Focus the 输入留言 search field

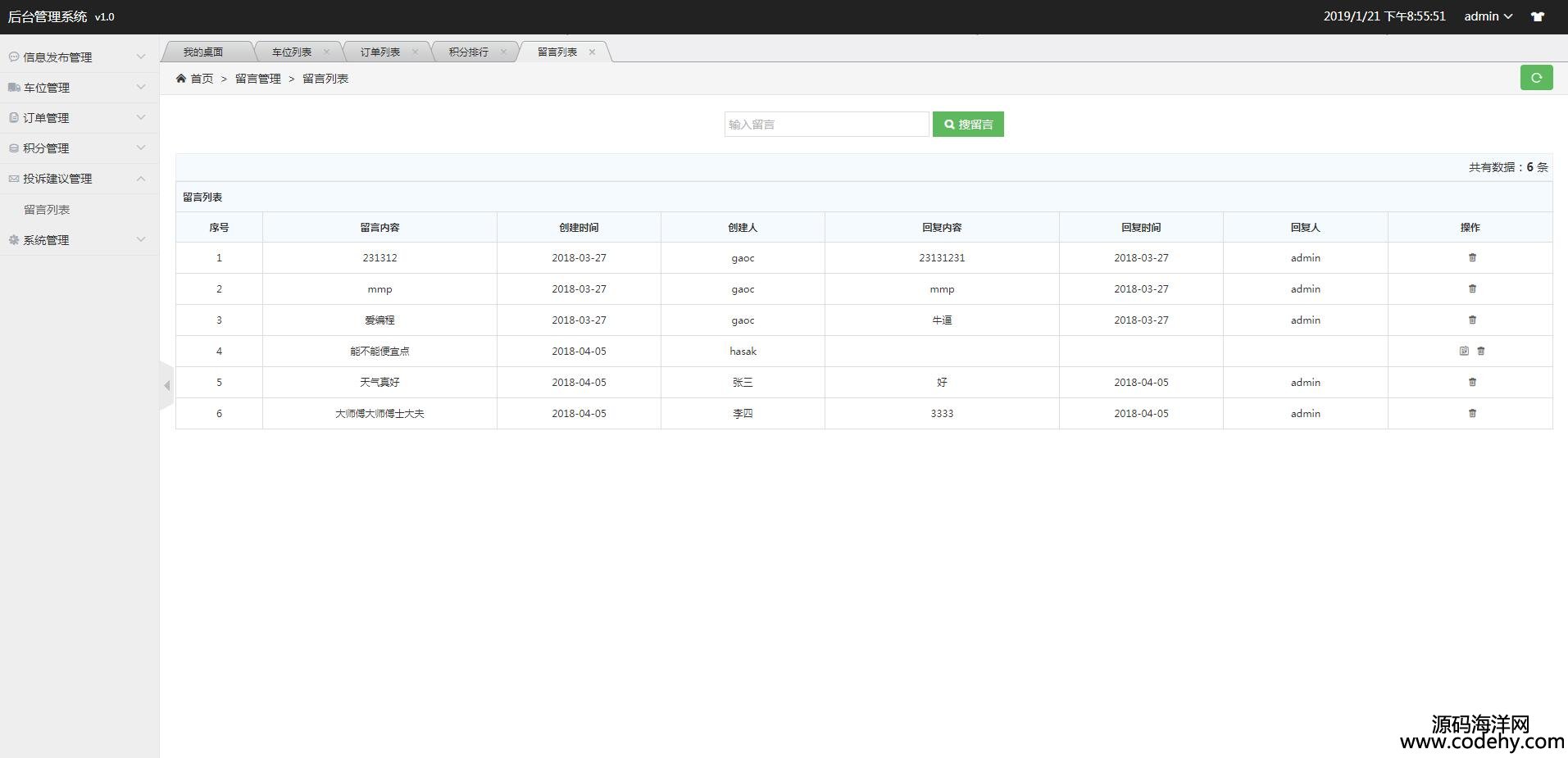pos(826,125)
